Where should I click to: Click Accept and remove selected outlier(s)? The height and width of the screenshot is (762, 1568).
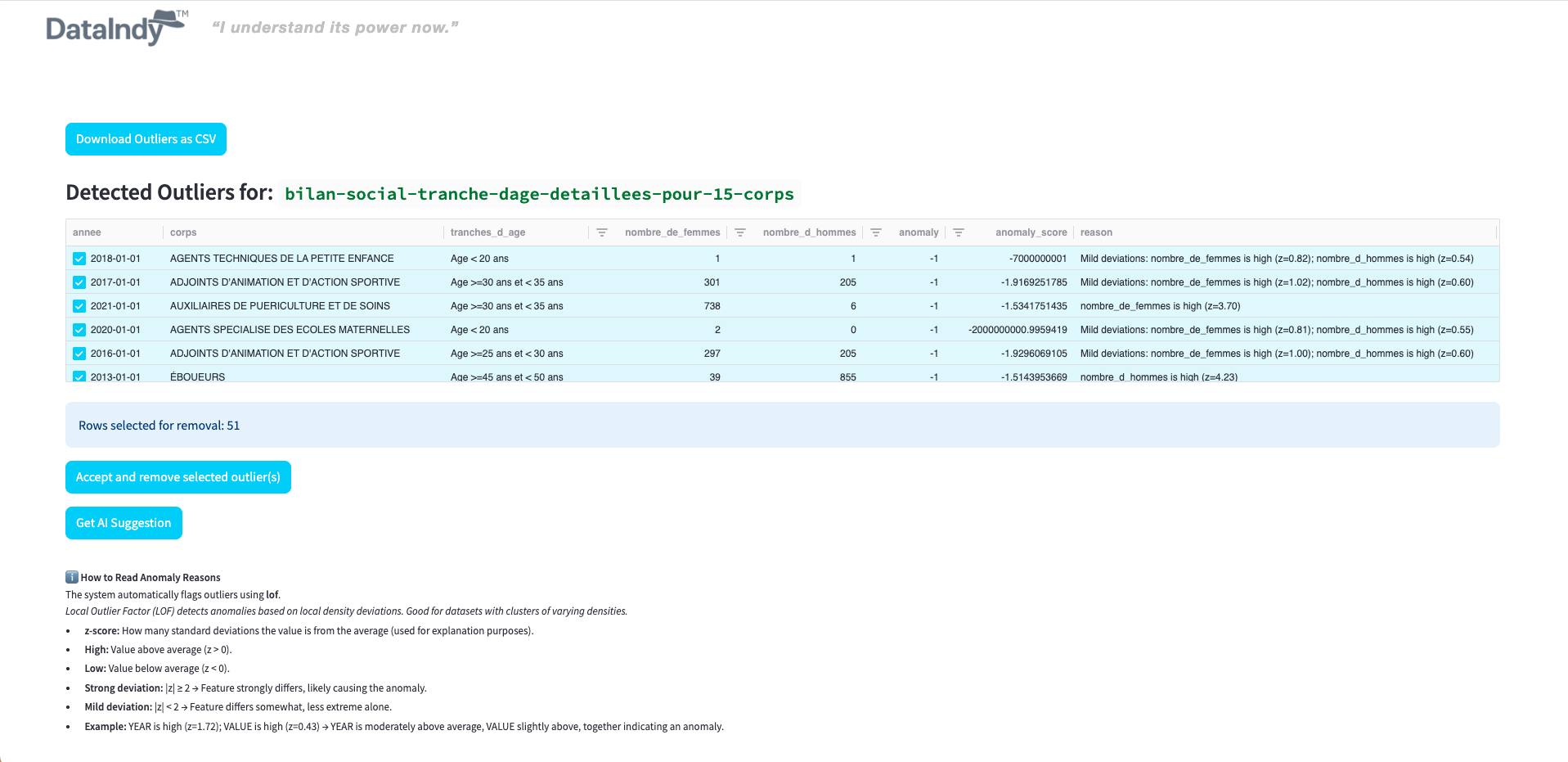click(177, 476)
